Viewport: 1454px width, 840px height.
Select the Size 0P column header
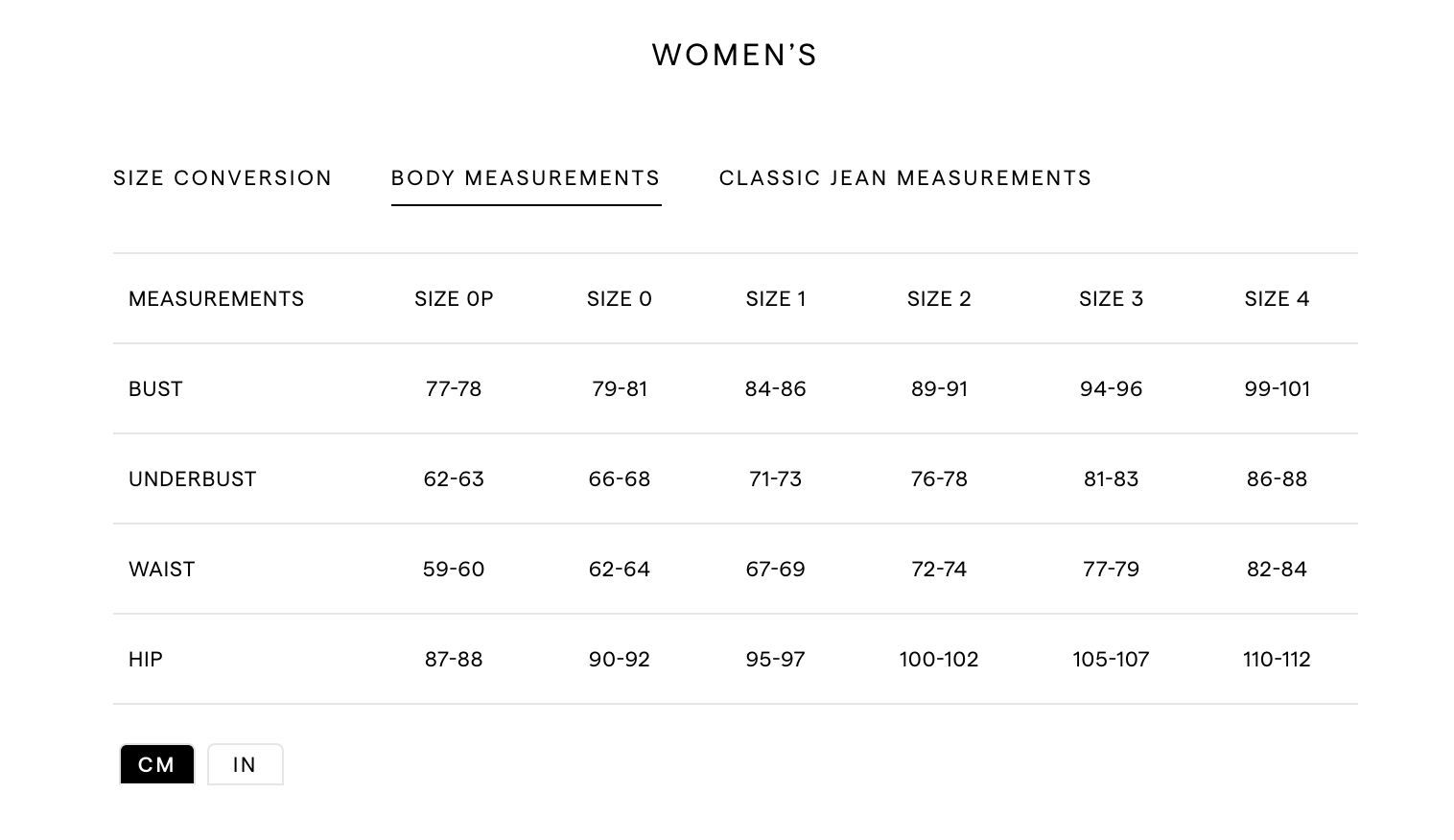click(454, 299)
